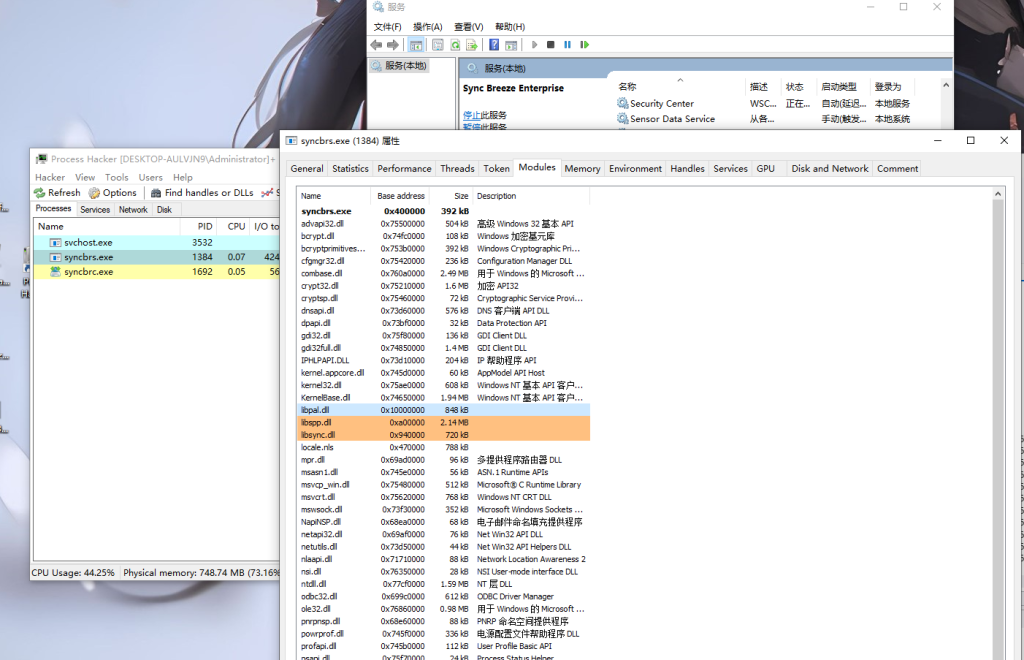This screenshot has height=660, width=1024.
Task: Click the Find handles or DLLs icon
Action: (156, 193)
